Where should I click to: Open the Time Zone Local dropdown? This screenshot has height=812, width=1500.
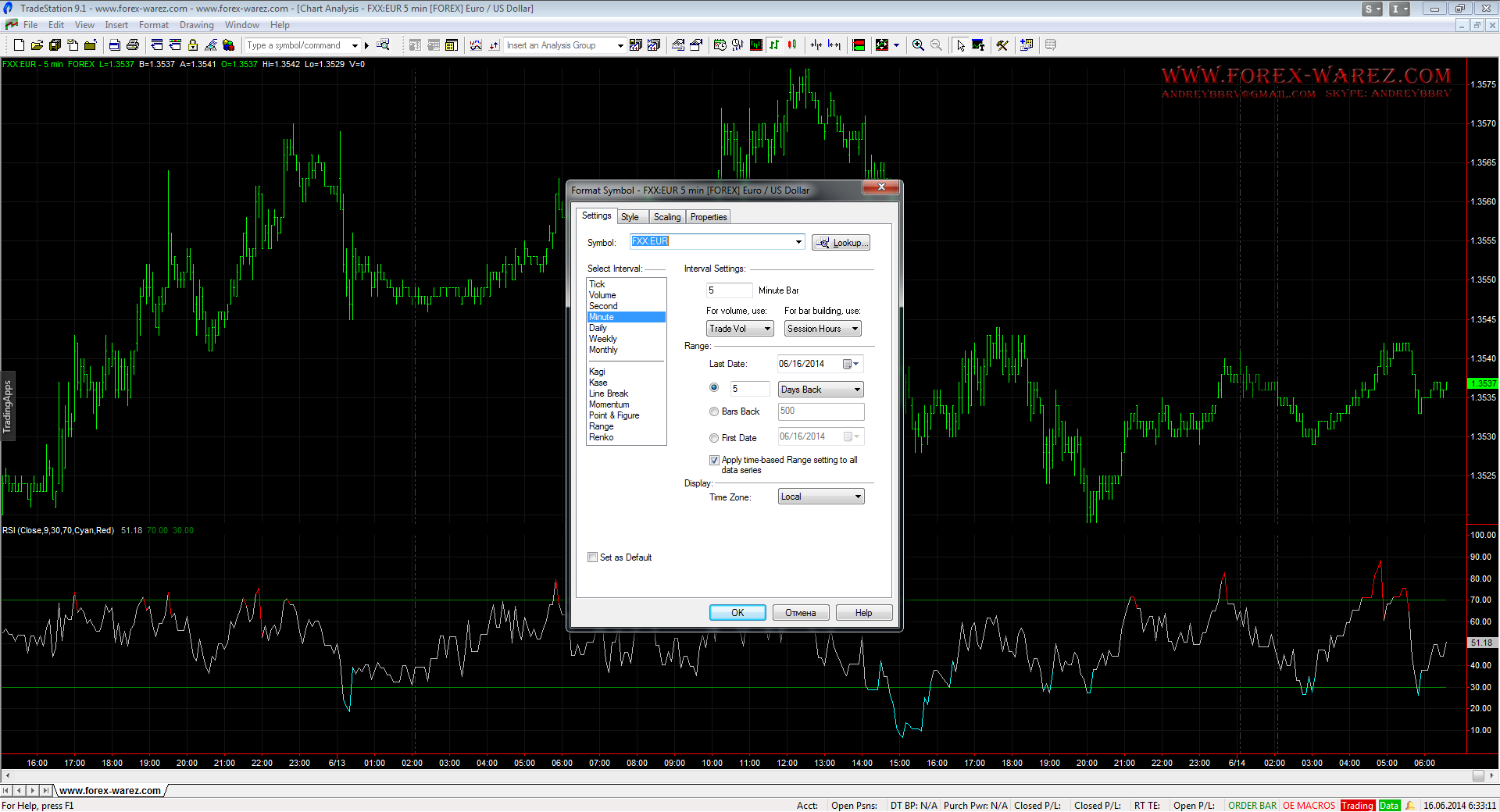[x=821, y=497]
